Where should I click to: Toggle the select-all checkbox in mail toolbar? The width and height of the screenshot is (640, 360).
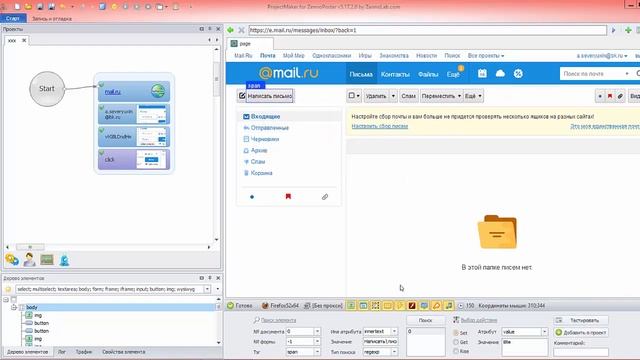(x=351, y=96)
